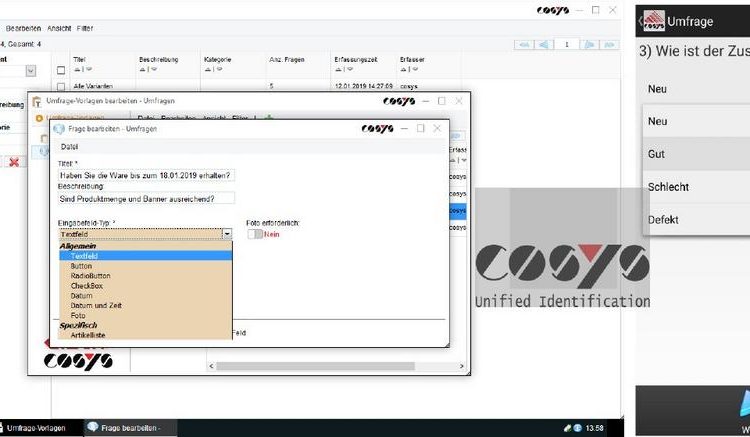Go to next page in main list

(x=589, y=44)
